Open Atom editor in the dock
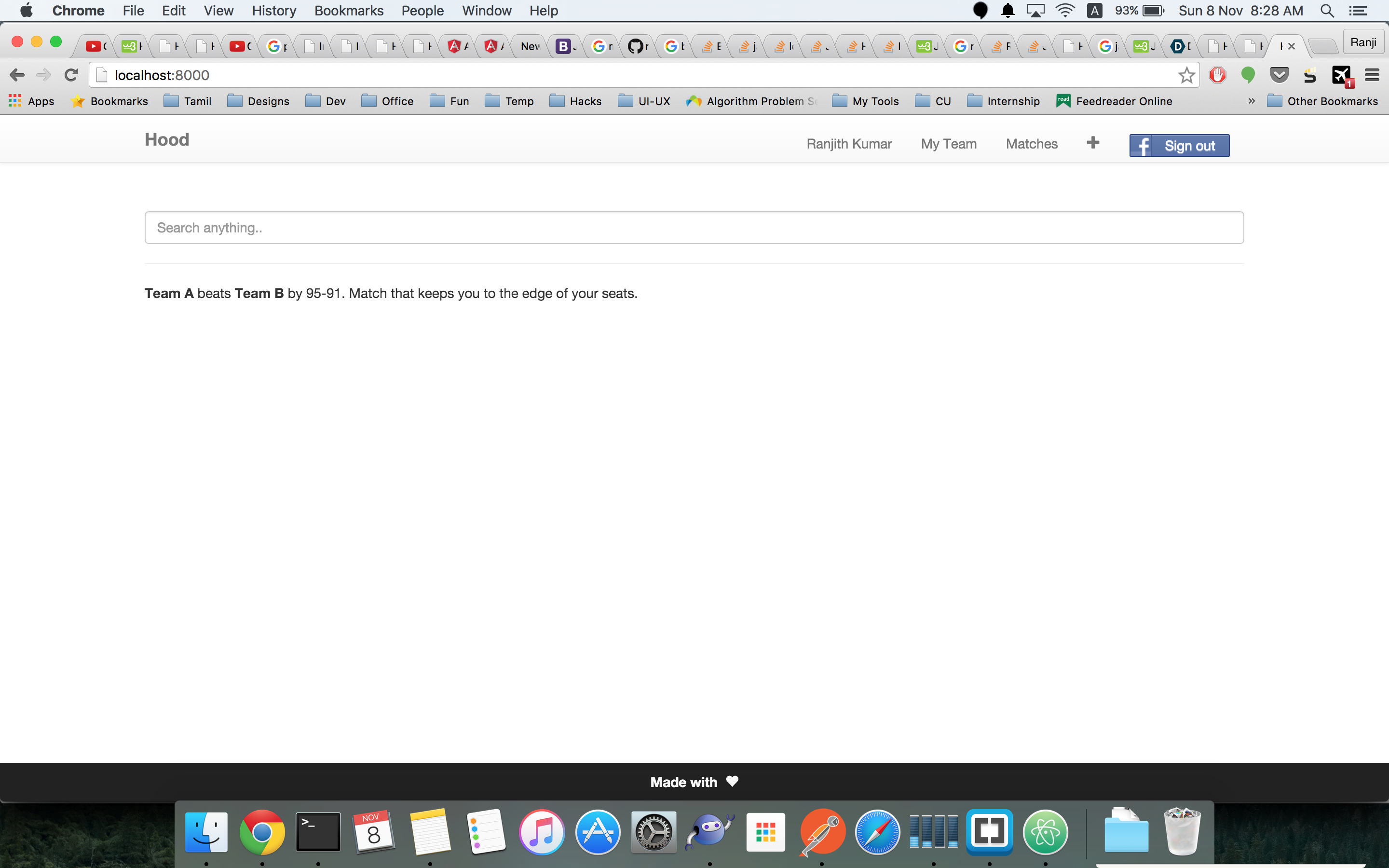 (x=1045, y=832)
